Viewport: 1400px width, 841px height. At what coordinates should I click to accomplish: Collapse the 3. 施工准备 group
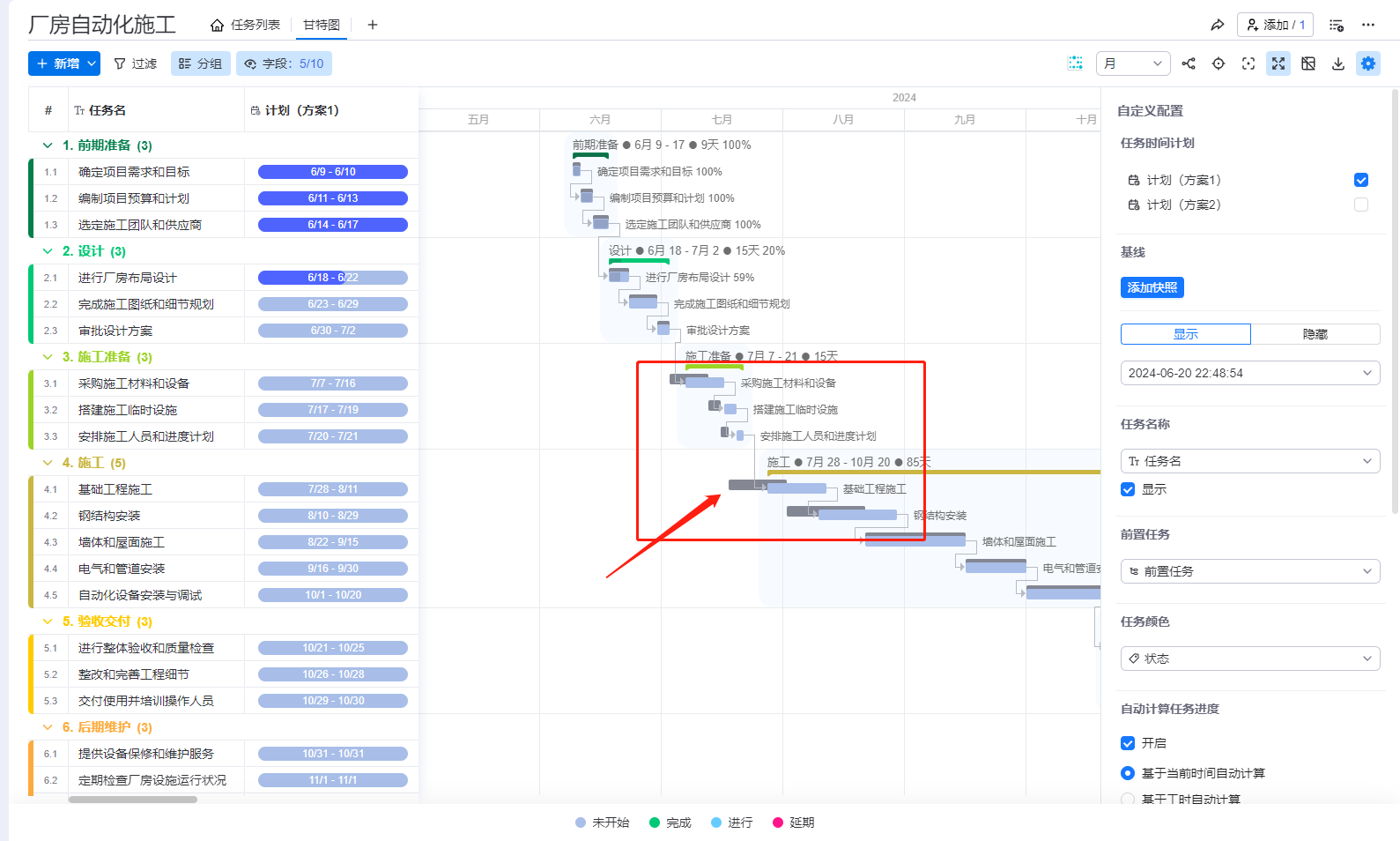click(x=48, y=357)
